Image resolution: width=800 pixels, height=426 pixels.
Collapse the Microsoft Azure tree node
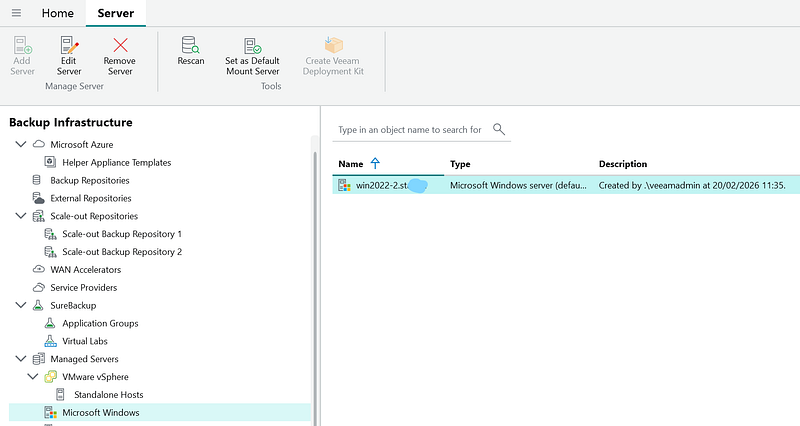[x=22, y=144]
